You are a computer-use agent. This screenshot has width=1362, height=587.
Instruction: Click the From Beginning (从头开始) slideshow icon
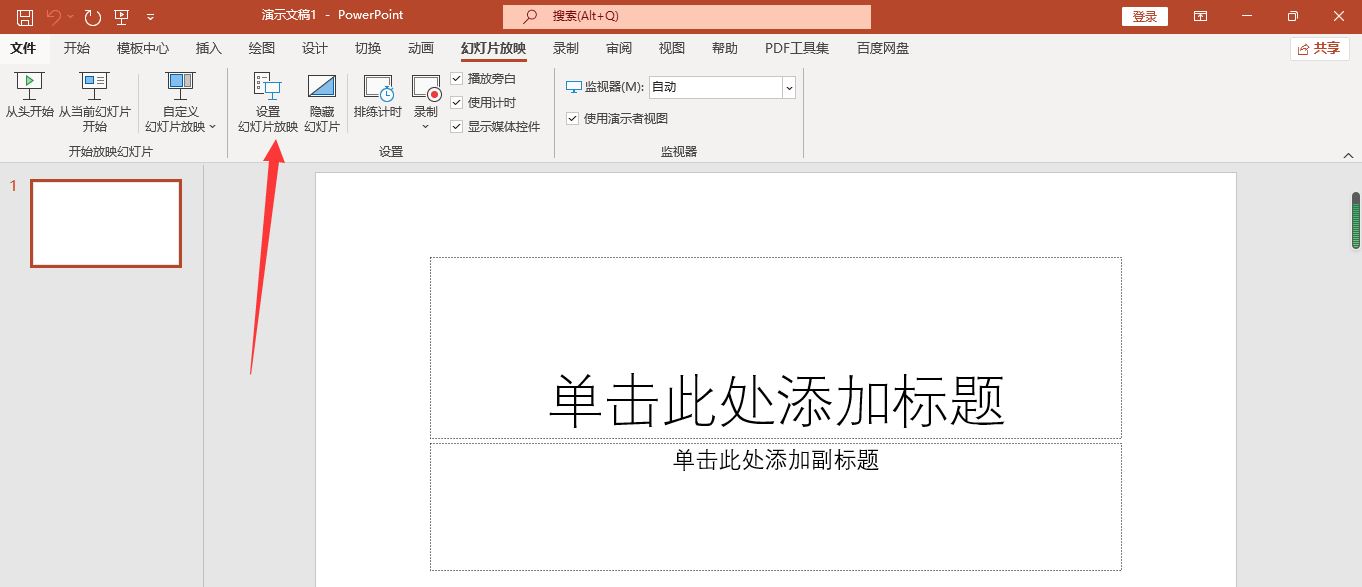[x=29, y=86]
